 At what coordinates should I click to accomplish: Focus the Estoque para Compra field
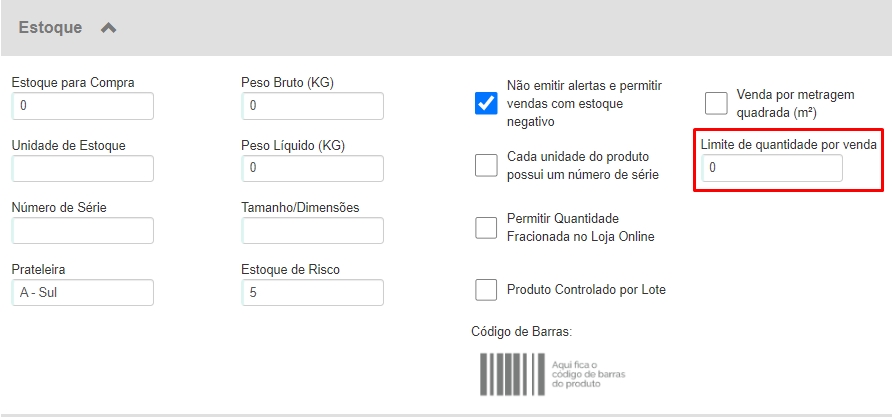click(x=82, y=106)
